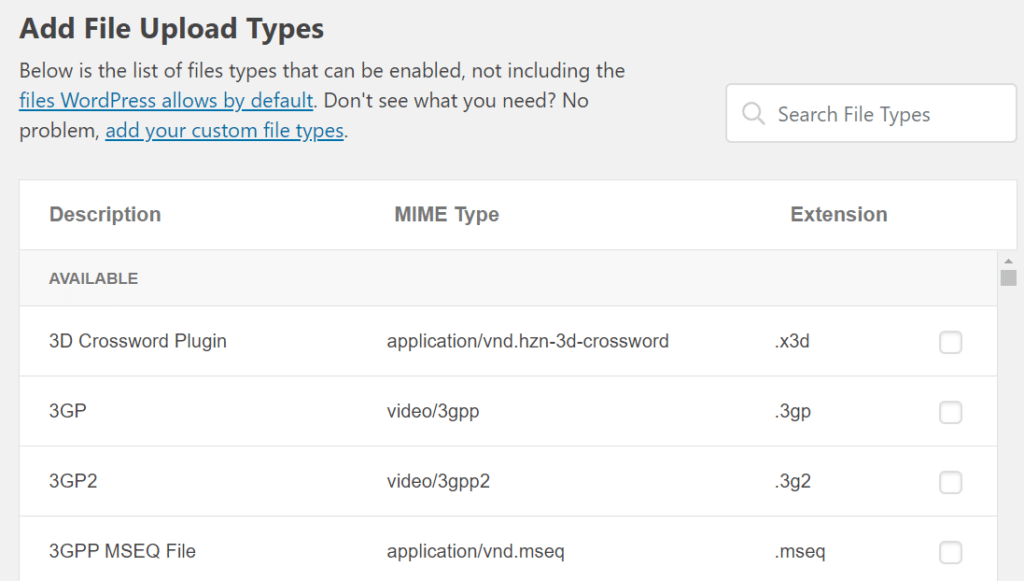
Task: Enable the 3GP video file type
Action: pyautogui.click(x=950, y=411)
